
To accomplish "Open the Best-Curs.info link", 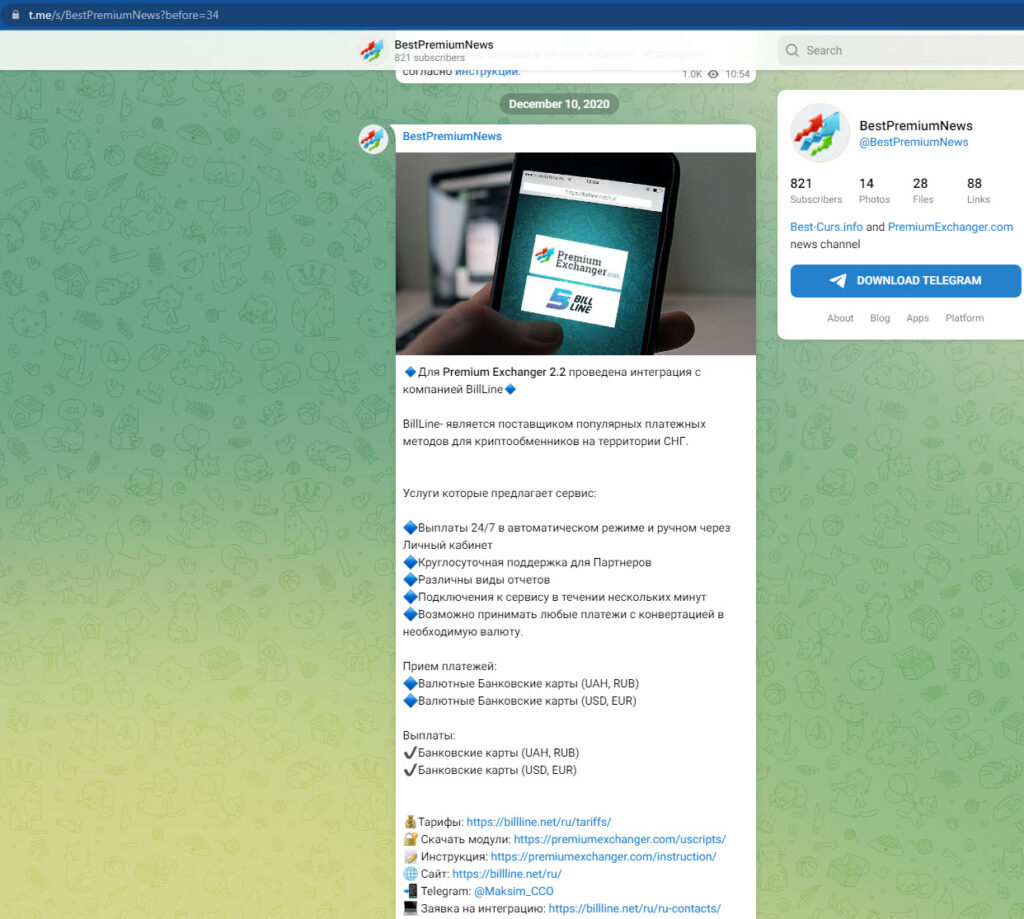I will (x=826, y=227).
